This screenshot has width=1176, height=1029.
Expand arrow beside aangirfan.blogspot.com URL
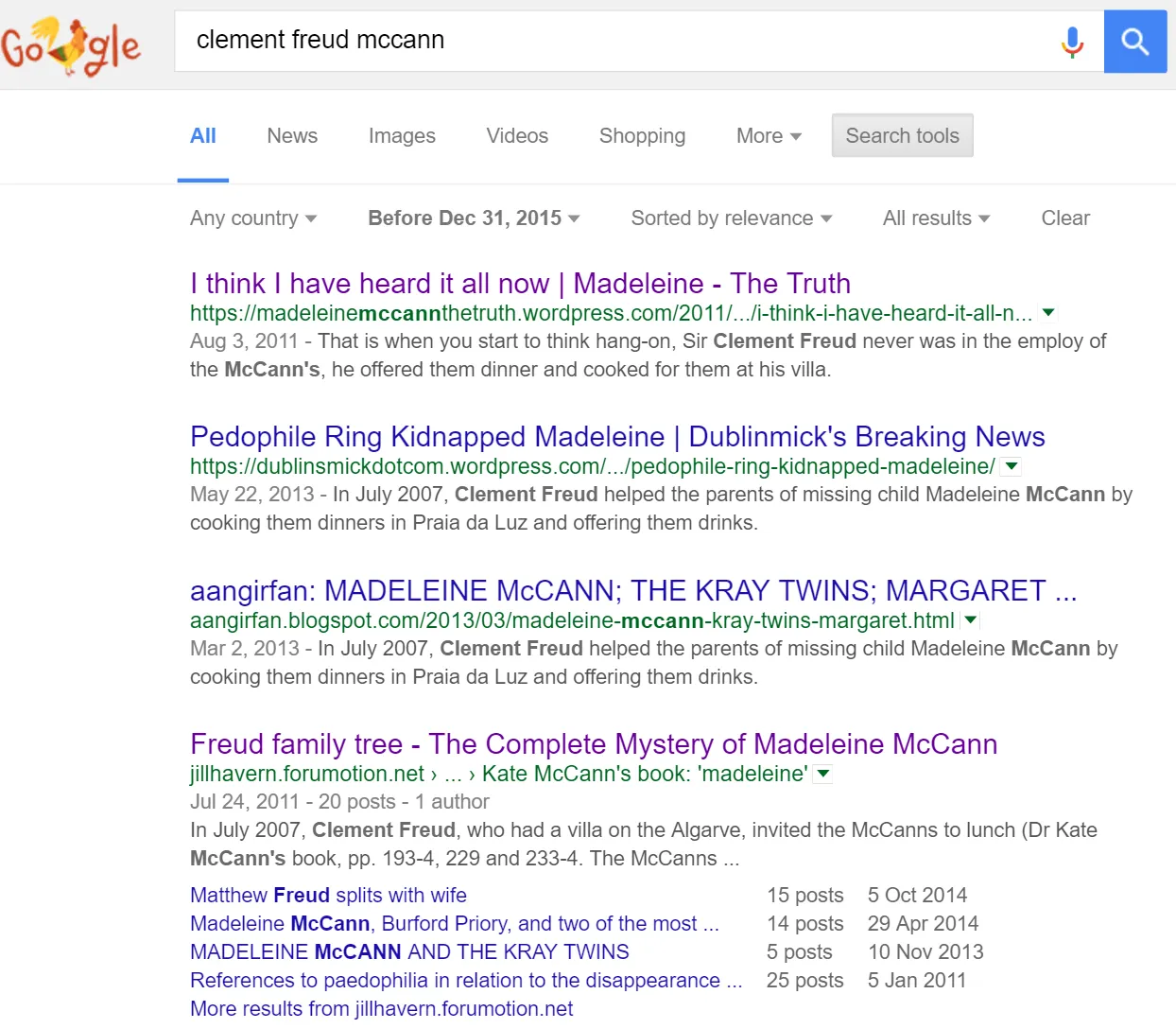coord(971,620)
